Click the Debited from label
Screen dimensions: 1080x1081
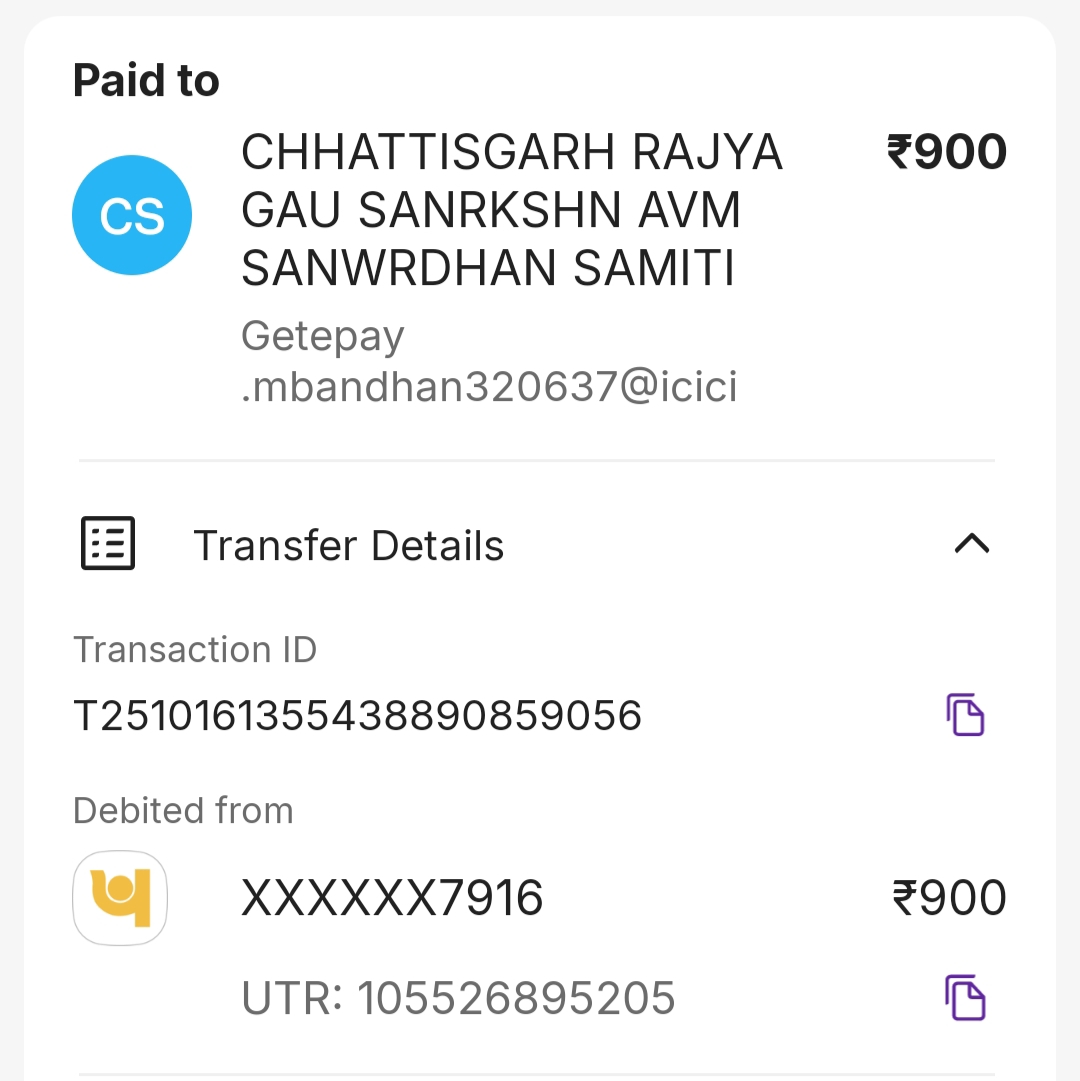183,810
